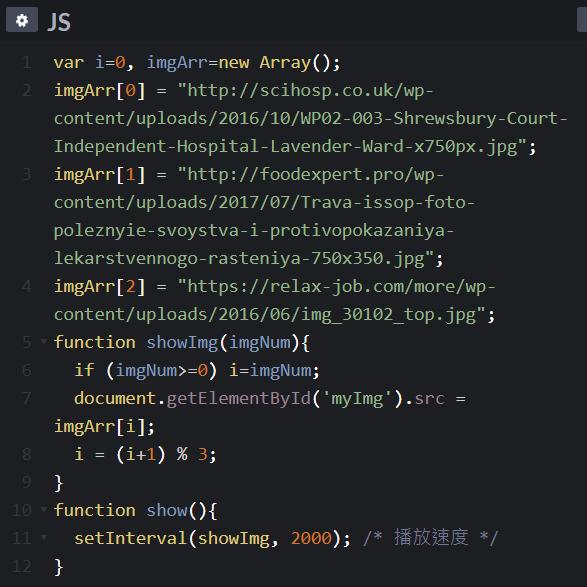The height and width of the screenshot is (587, 587).
Task: Click the showImg function name declaration
Action: [182, 343]
